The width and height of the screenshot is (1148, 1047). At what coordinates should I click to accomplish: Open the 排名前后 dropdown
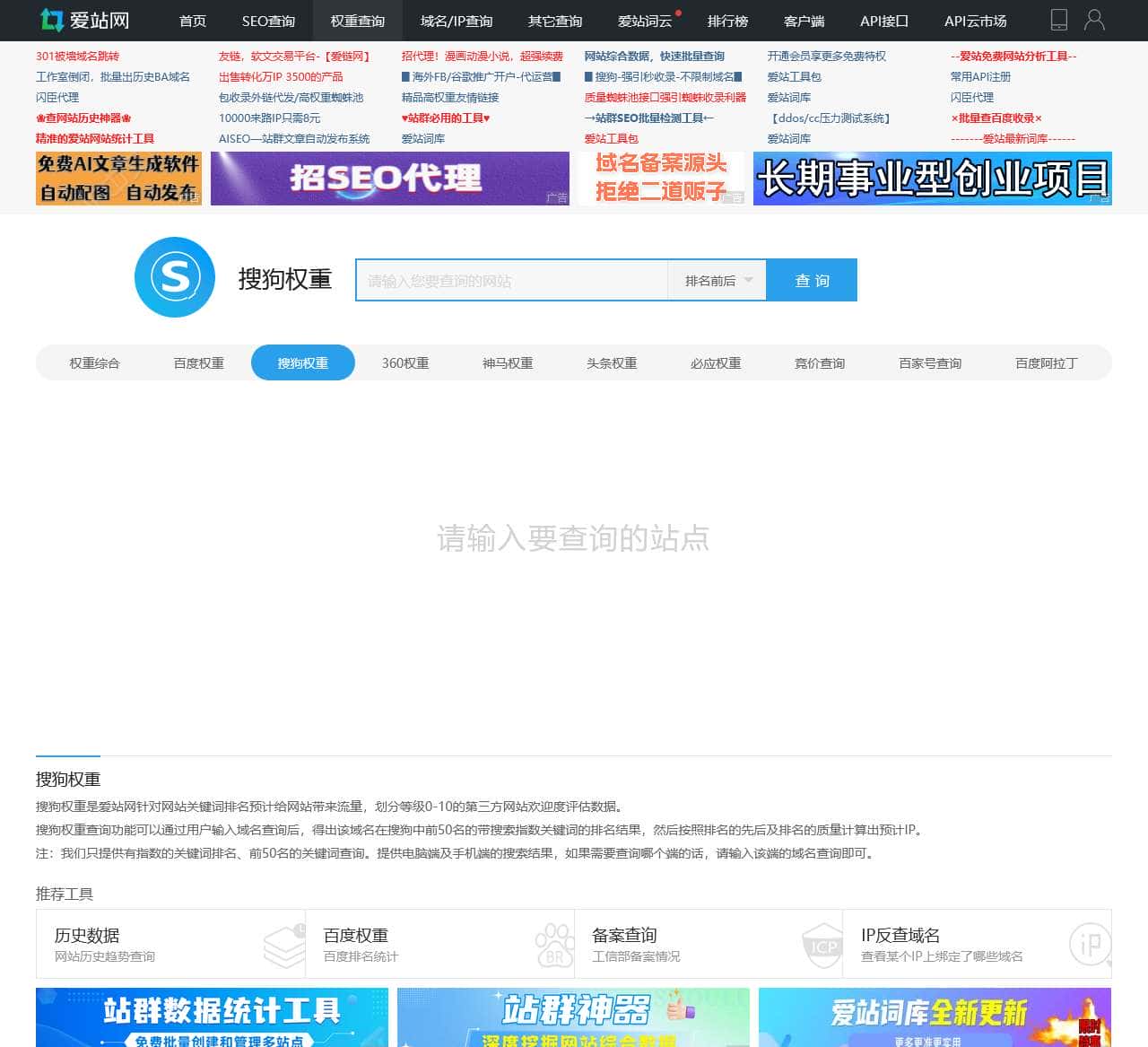(x=717, y=281)
